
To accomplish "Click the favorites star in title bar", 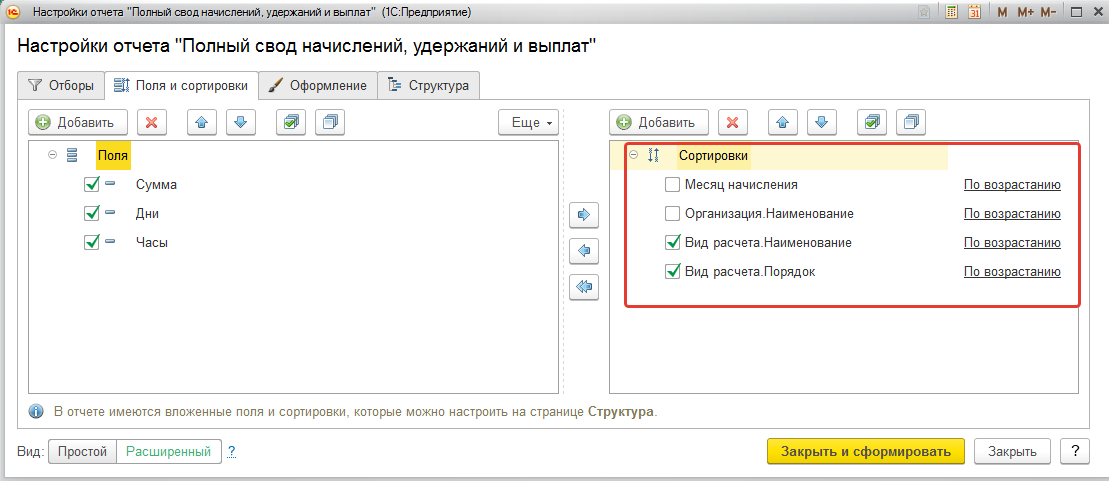I will pyautogui.click(x=924, y=12).
